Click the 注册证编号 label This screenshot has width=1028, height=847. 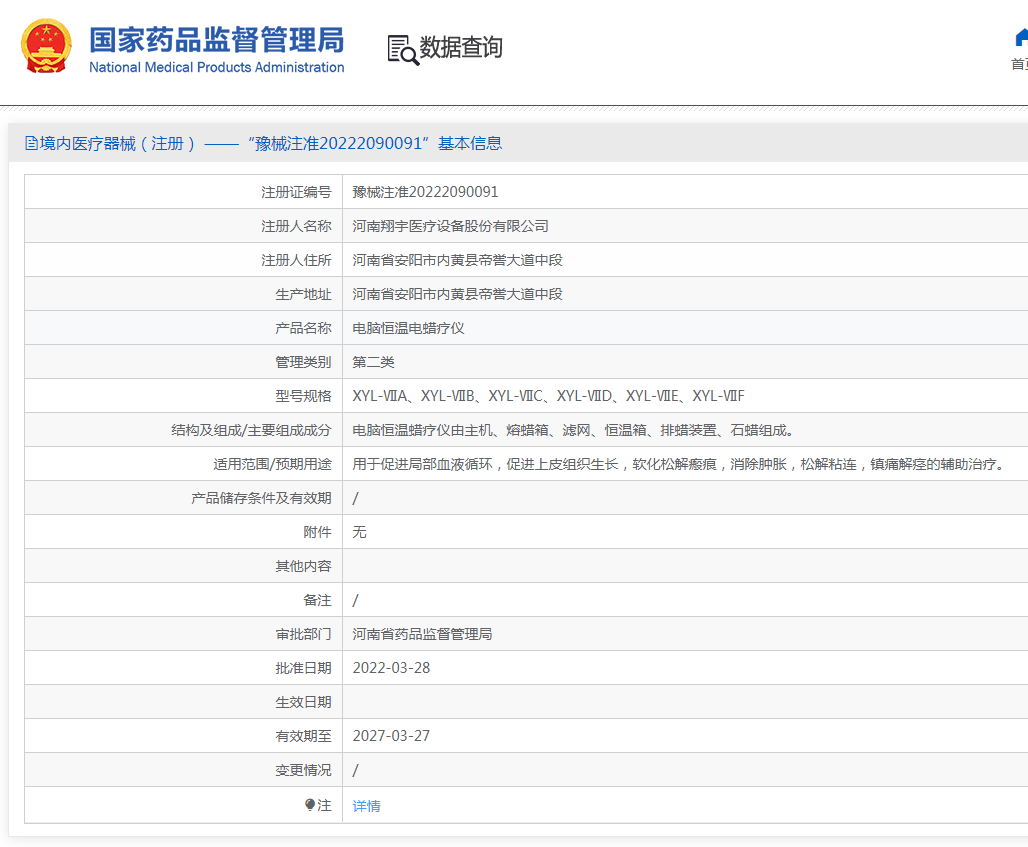(296, 192)
